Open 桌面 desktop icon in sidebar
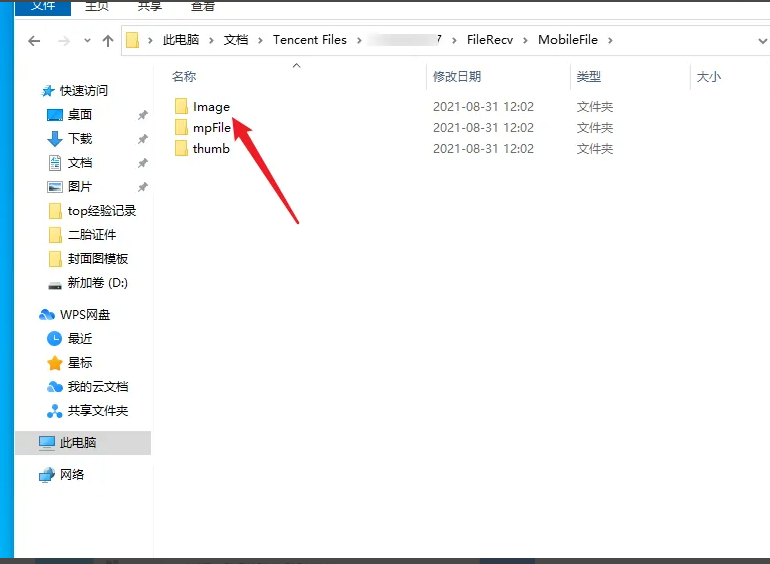 pos(55,115)
